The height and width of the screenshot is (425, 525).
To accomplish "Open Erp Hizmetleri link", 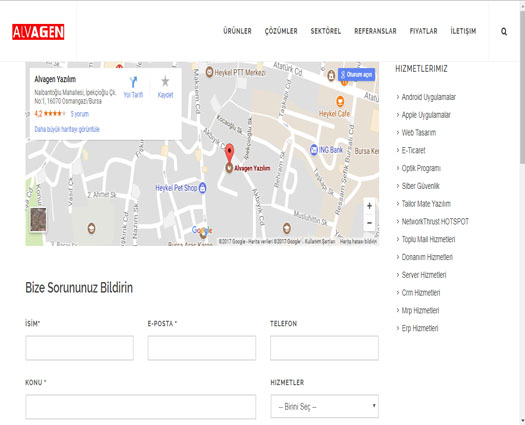I will point(420,328).
